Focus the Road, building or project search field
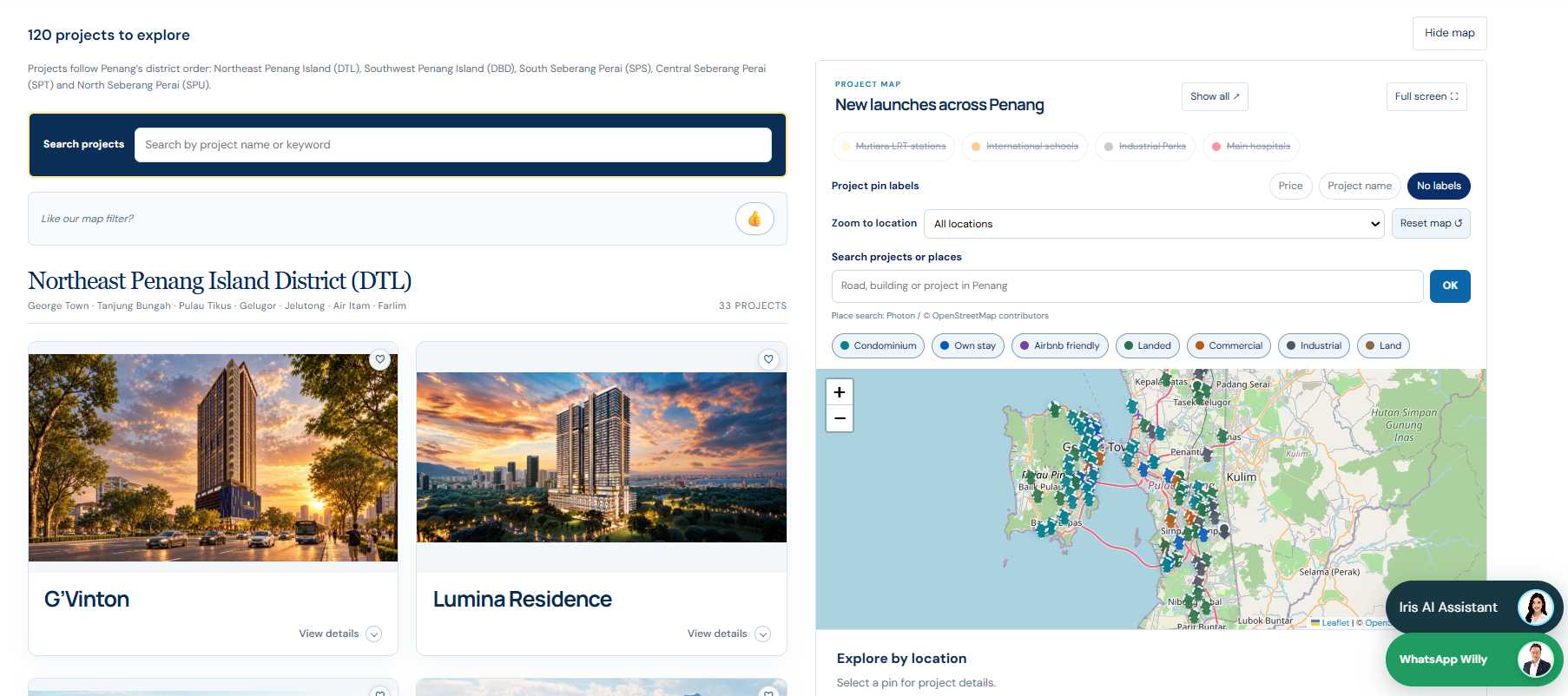The image size is (1568, 696). tap(1127, 286)
